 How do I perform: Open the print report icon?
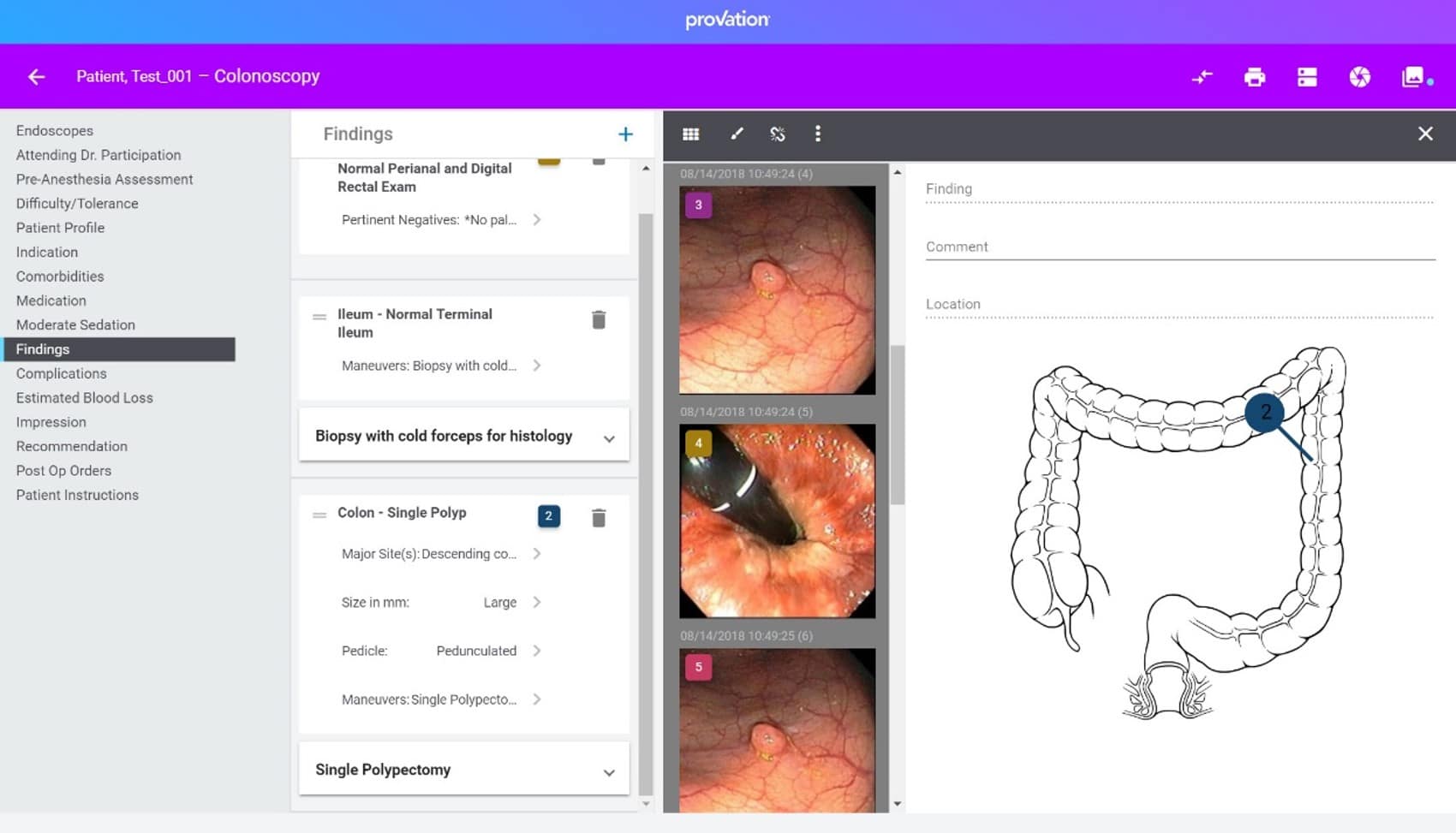click(1254, 76)
